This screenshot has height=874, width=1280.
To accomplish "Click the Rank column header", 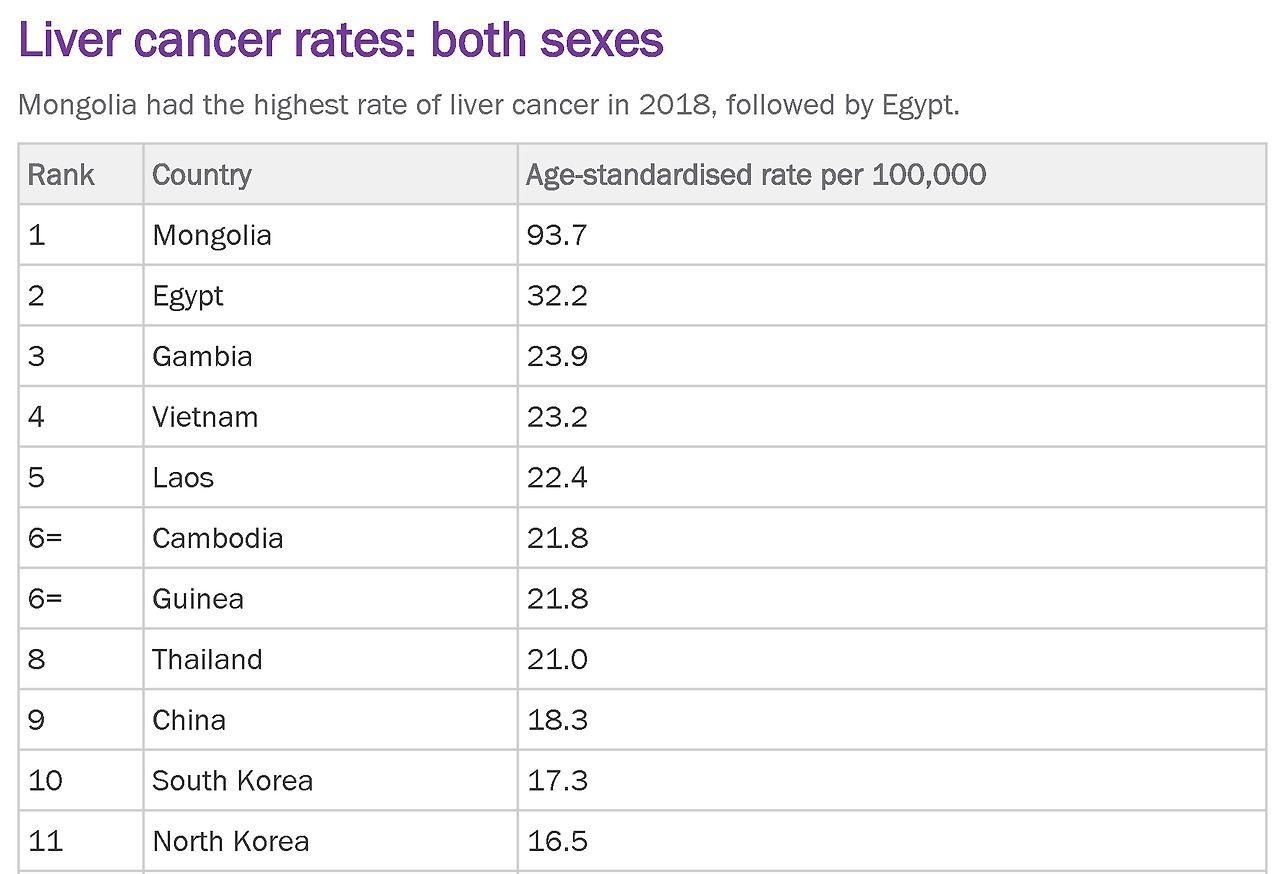I will (x=81, y=175).
